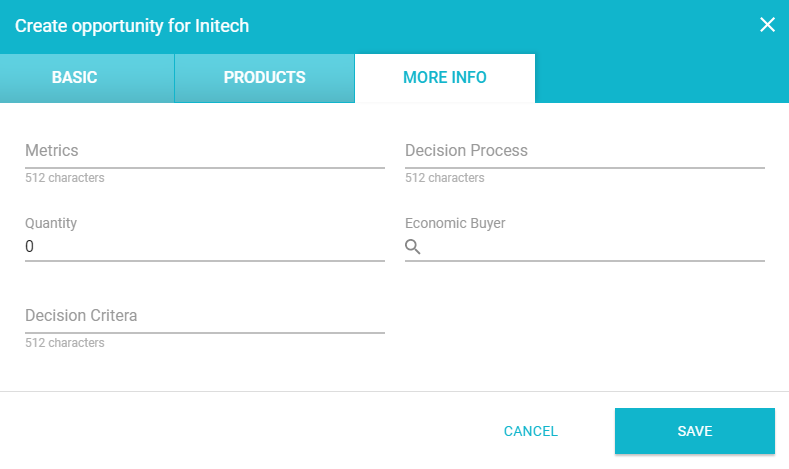Click the Quantity field showing 0

[204, 246]
